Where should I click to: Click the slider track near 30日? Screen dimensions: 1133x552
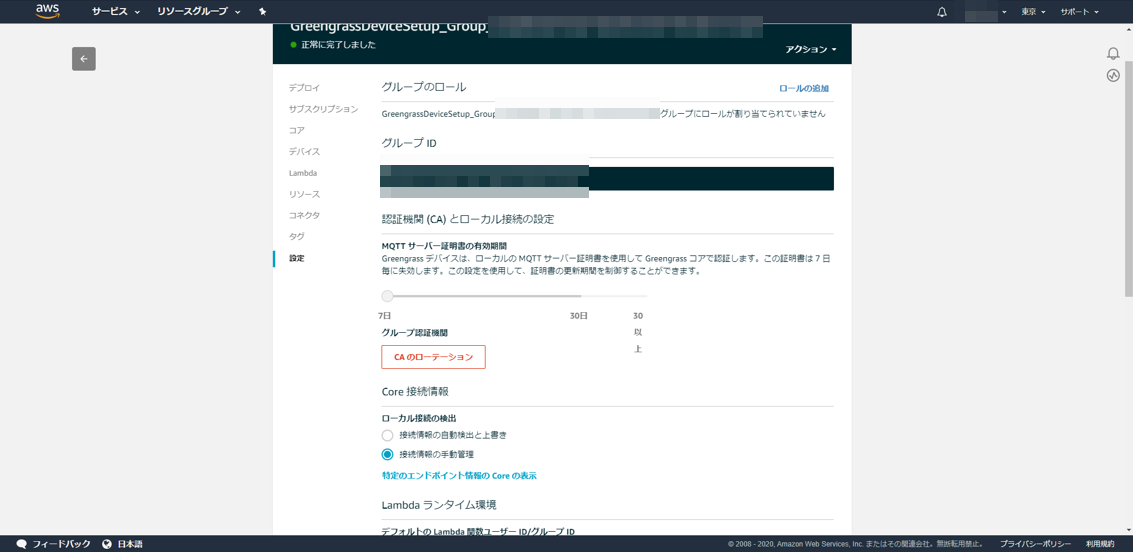click(580, 296)
